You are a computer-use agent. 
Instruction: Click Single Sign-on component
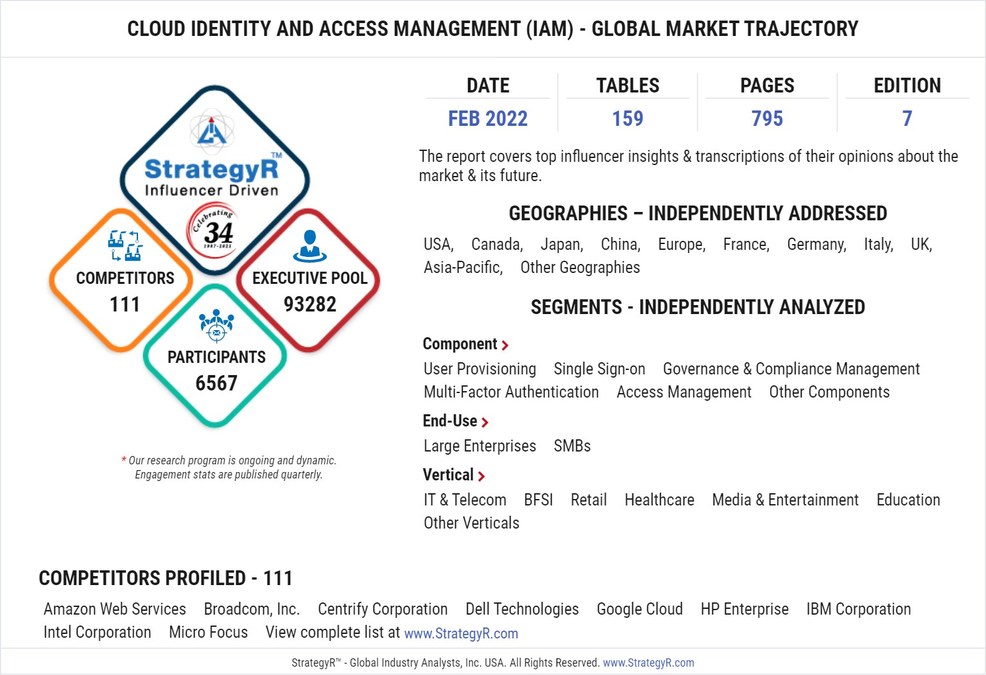tap(599, 369)
